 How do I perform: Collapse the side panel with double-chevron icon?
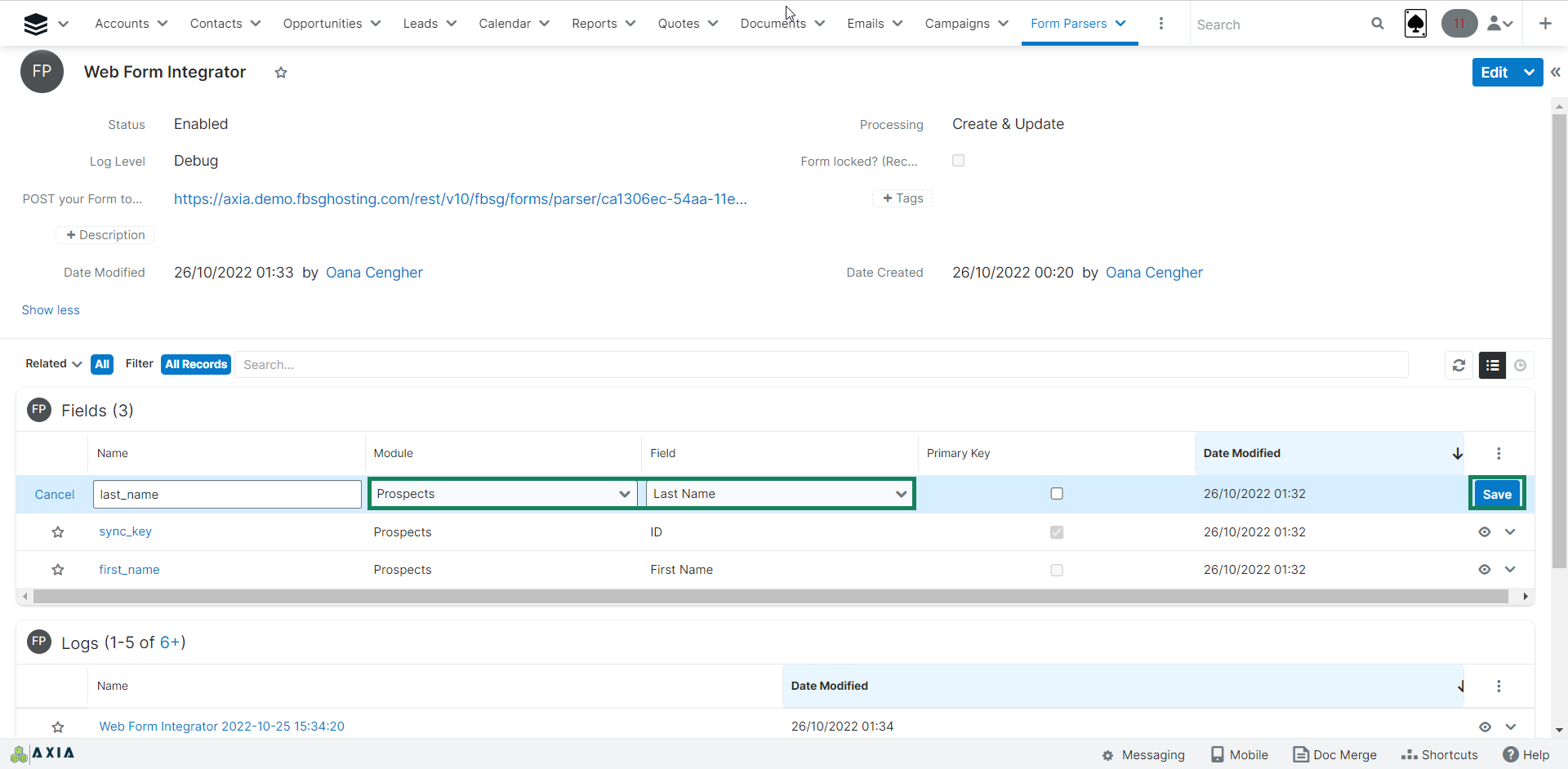click(1556, 72)
